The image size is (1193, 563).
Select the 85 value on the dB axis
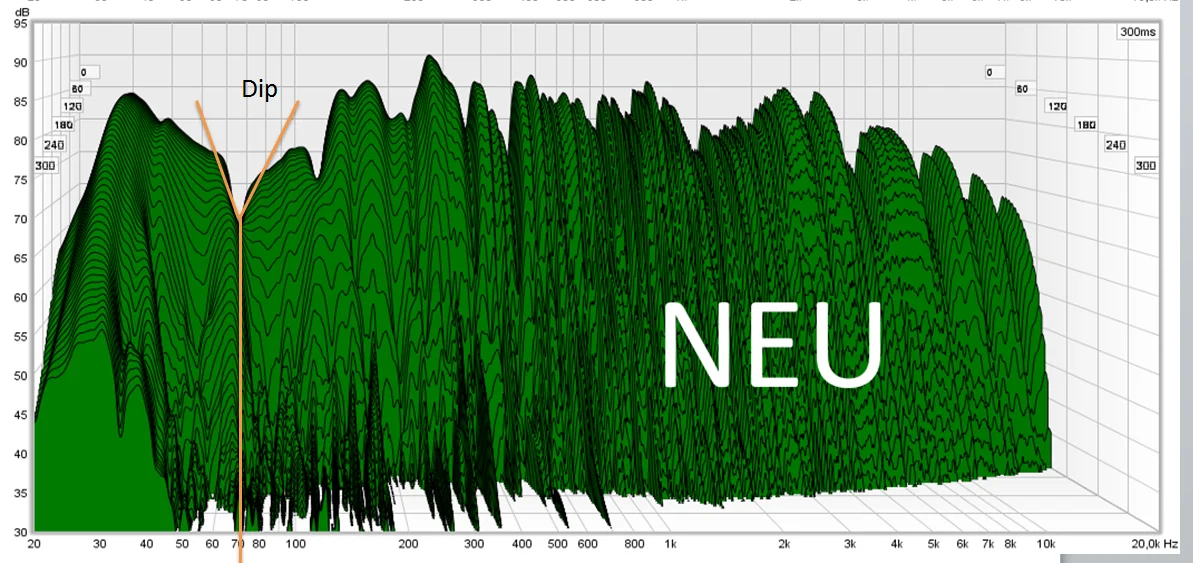click(x=21, y=101)
